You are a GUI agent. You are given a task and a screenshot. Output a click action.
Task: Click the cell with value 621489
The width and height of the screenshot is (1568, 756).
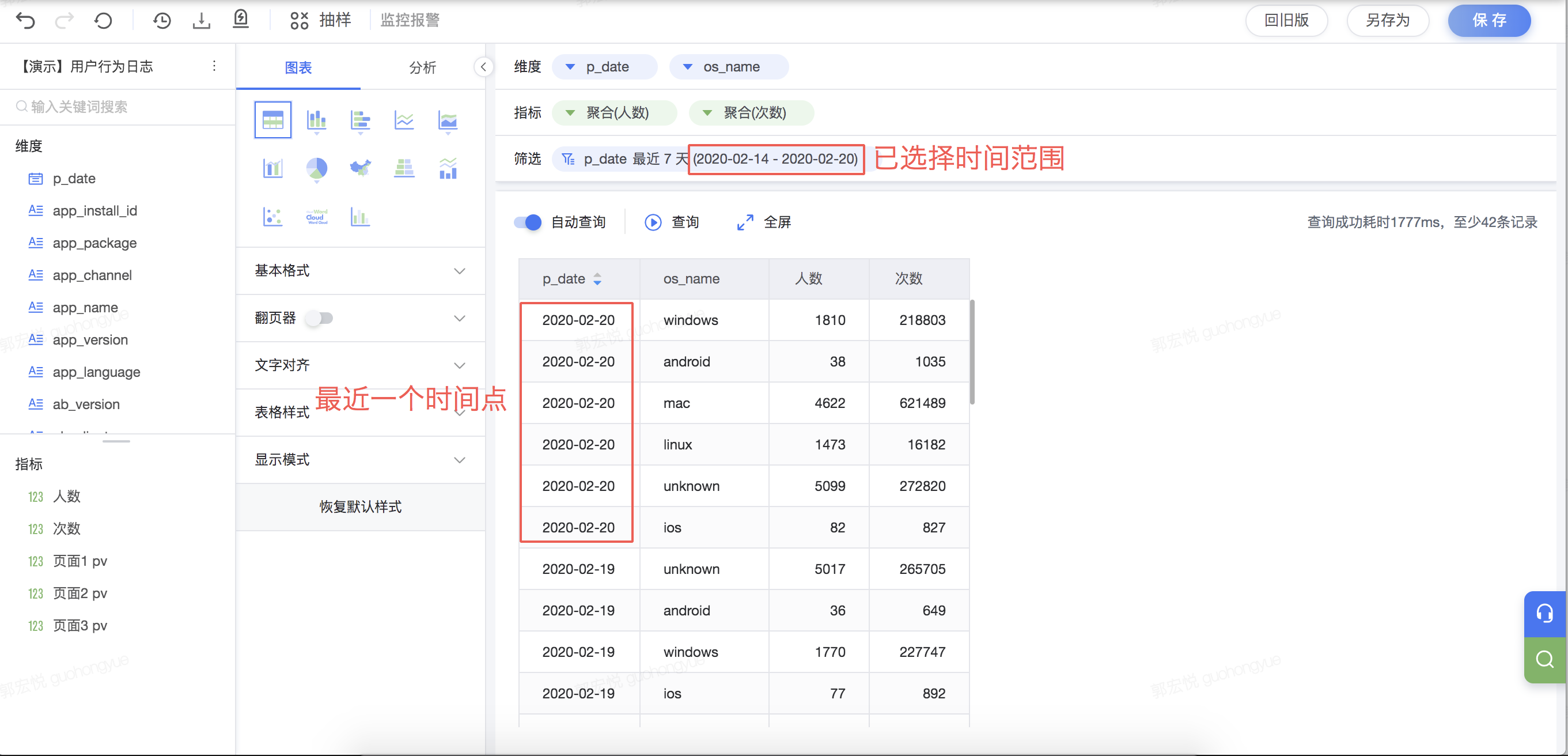(x=920, y=403)
